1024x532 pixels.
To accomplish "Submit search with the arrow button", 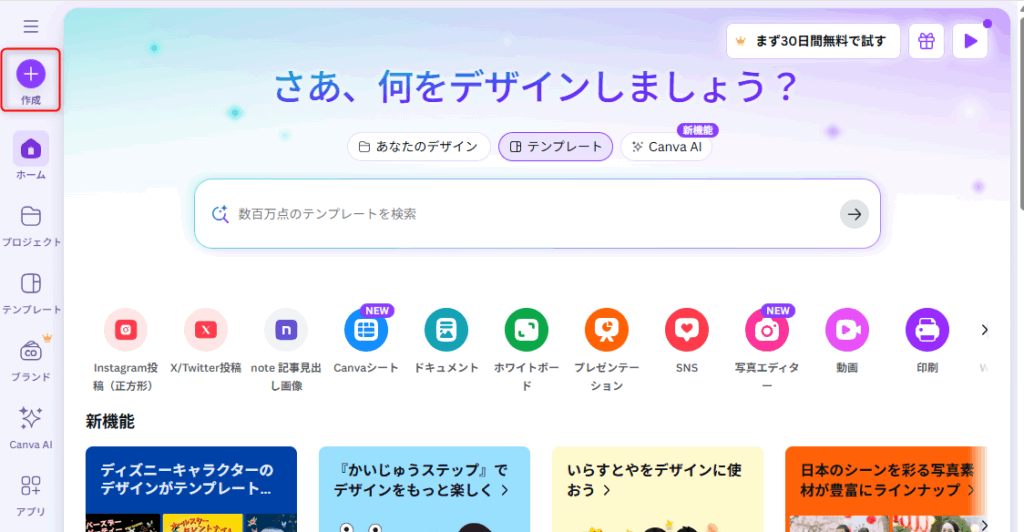I will tap(854, 214).
